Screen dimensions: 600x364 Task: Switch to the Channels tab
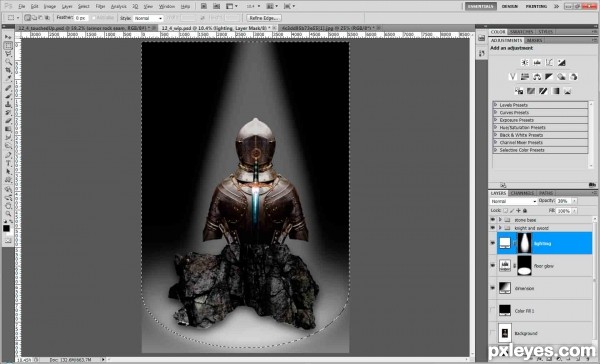(522, 193)
